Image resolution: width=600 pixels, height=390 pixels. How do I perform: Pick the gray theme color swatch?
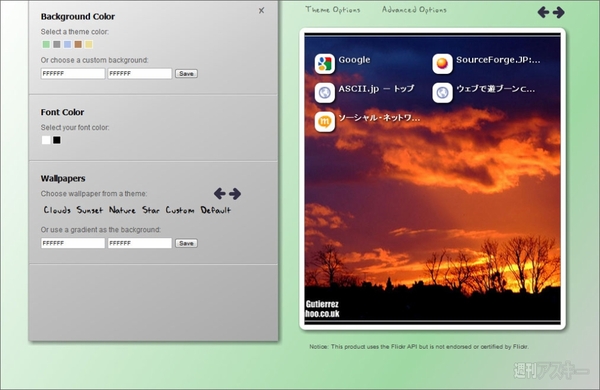coord(57,44)
